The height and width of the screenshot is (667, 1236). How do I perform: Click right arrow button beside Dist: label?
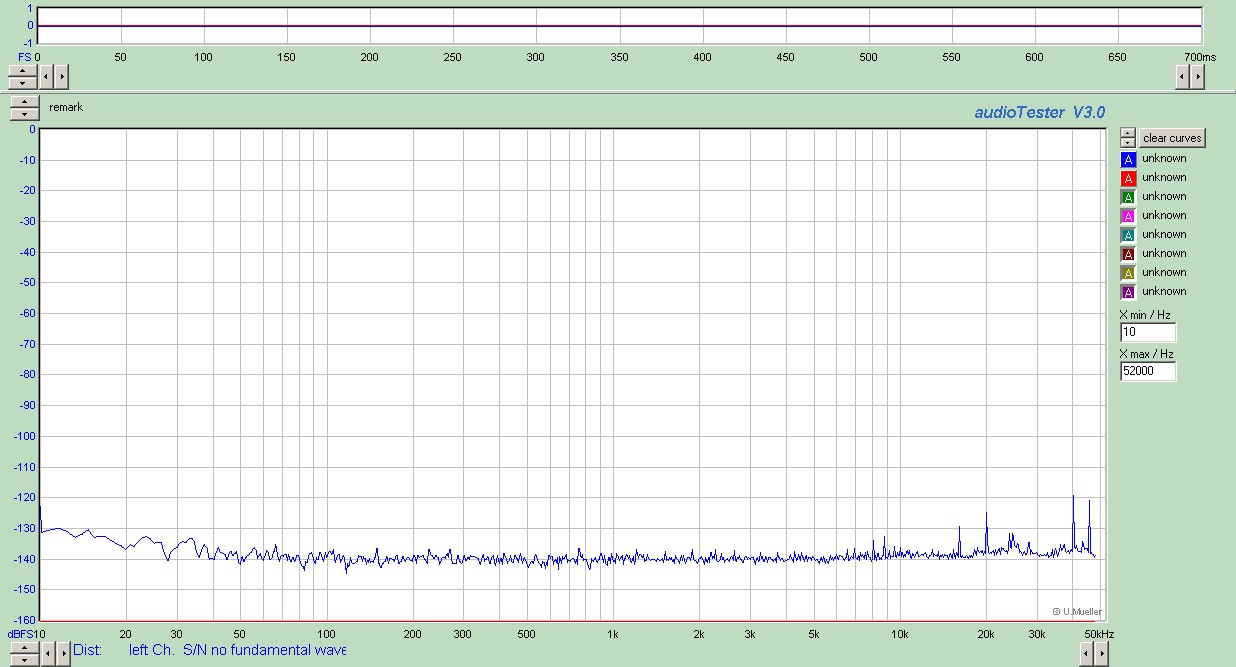(62, 653)
